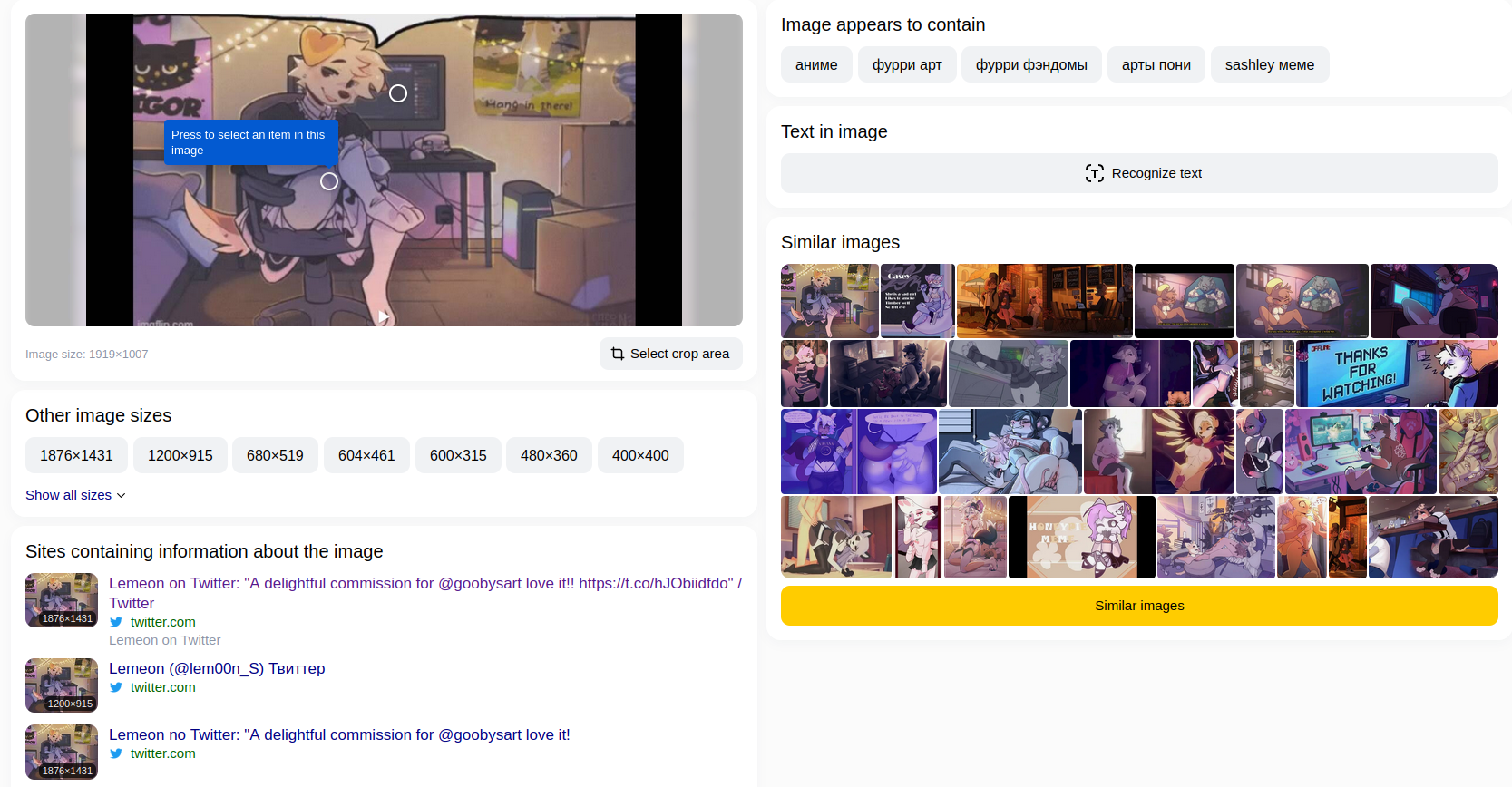Screen dimensions: 1512x787
Task: Click the Image size: 1919×1007 text
Action: tap(86, 355)
